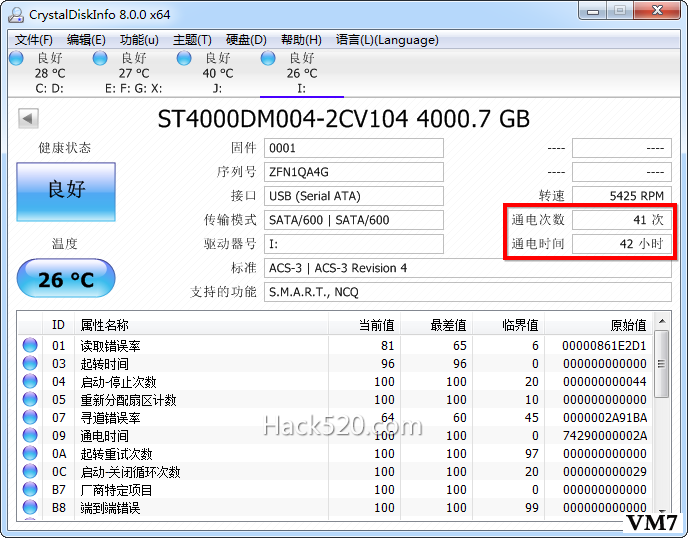Click the transfer mode field SATA/600 | SATA/600

tap(354, 220)
